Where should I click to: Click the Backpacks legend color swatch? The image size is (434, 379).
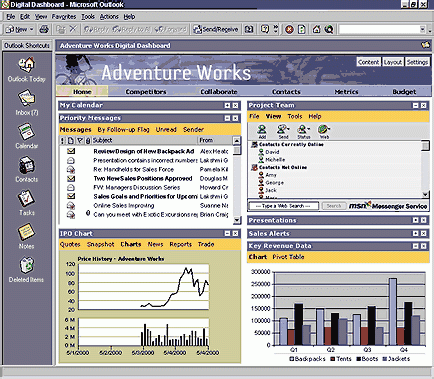click(292, 359)
